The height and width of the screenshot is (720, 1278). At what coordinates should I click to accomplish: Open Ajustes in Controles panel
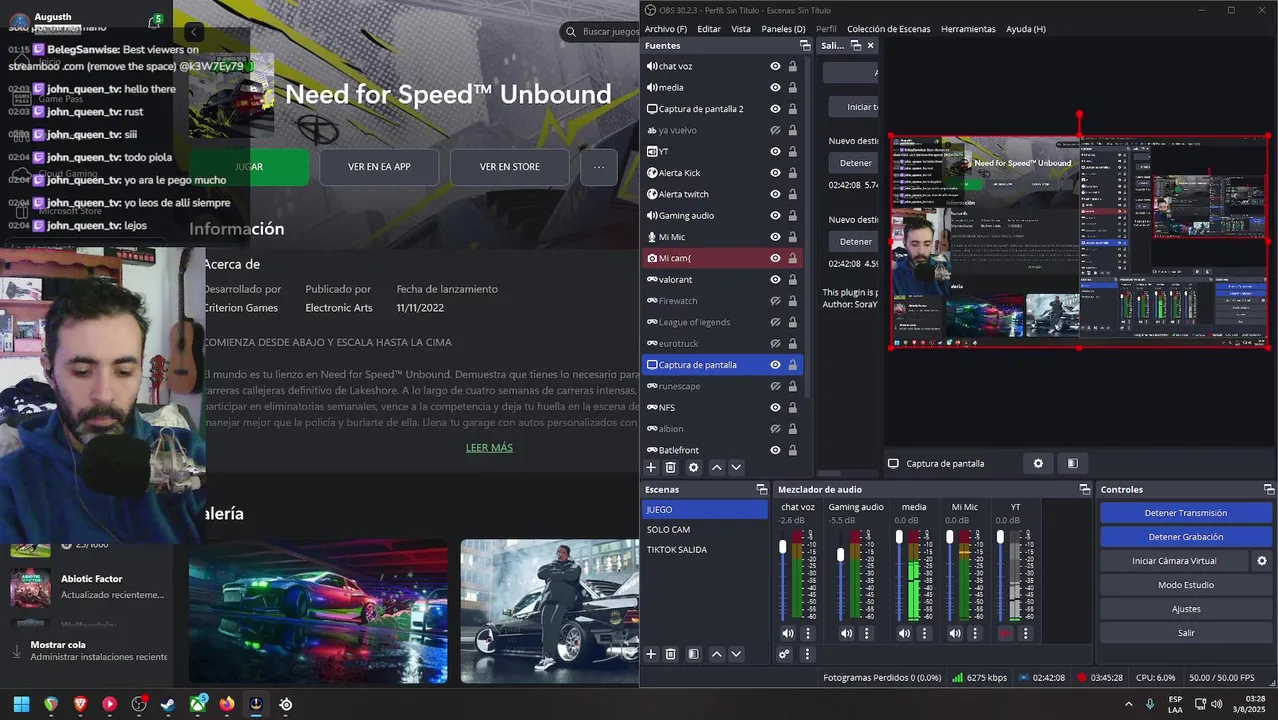[x=1186, y=609]
